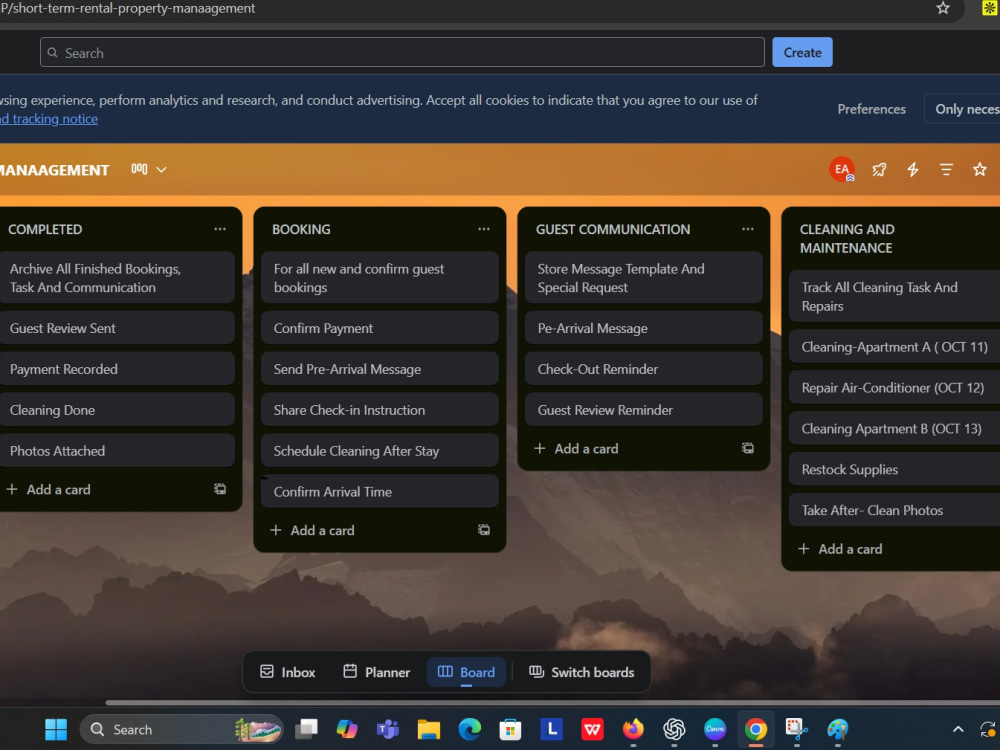Image resolution: width=1000 pixels, height=750 pixels.
Task: Open card Pe-Arrival Message
Action: coord(643,328)
